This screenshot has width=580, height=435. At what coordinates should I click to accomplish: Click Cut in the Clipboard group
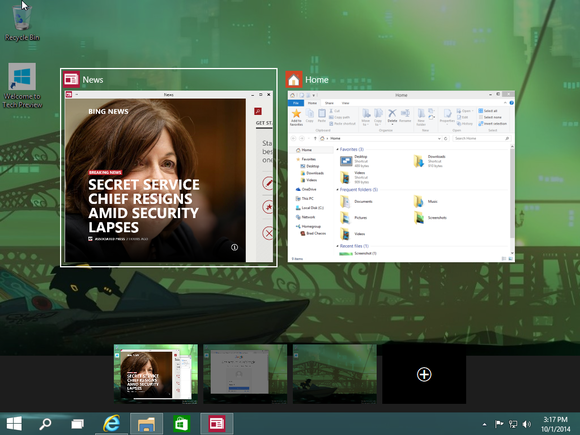334,111
